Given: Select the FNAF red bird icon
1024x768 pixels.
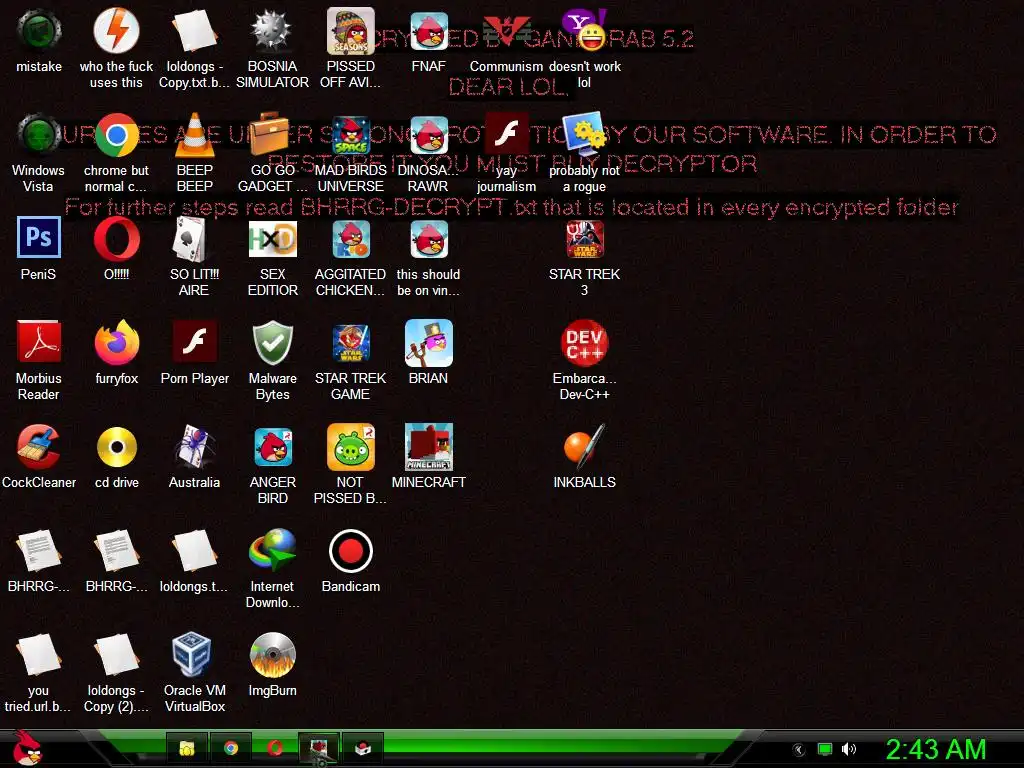Looking at the screenshot, I should (428, 31).
